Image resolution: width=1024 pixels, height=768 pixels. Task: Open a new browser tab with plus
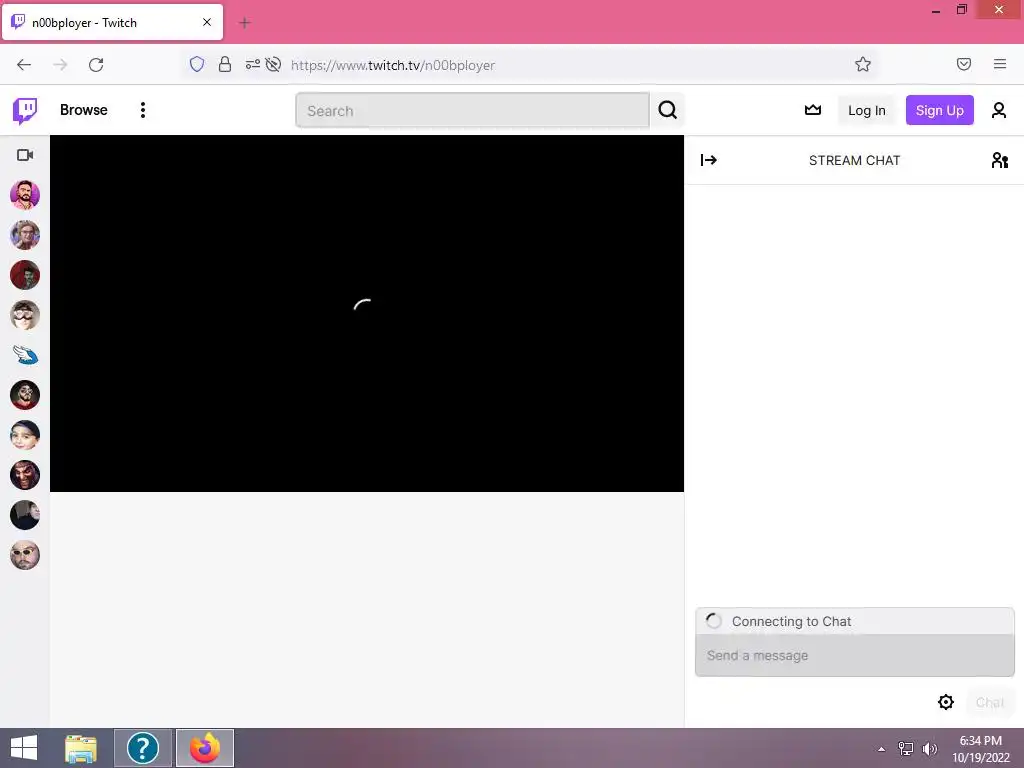coord(245,23)
